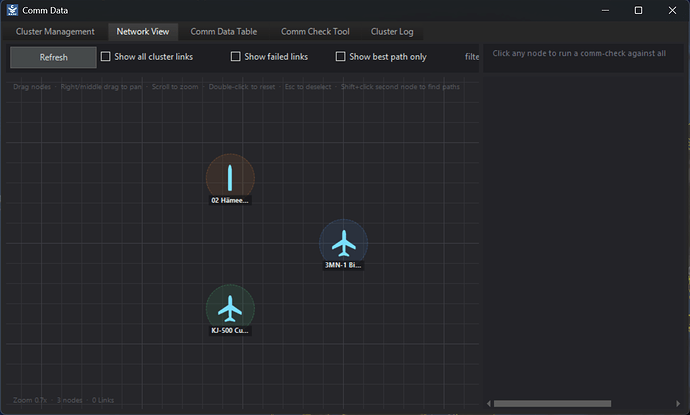Click the 'Zoom 0.7x' status text
The image size is (690, 415).
click(30, 400)
